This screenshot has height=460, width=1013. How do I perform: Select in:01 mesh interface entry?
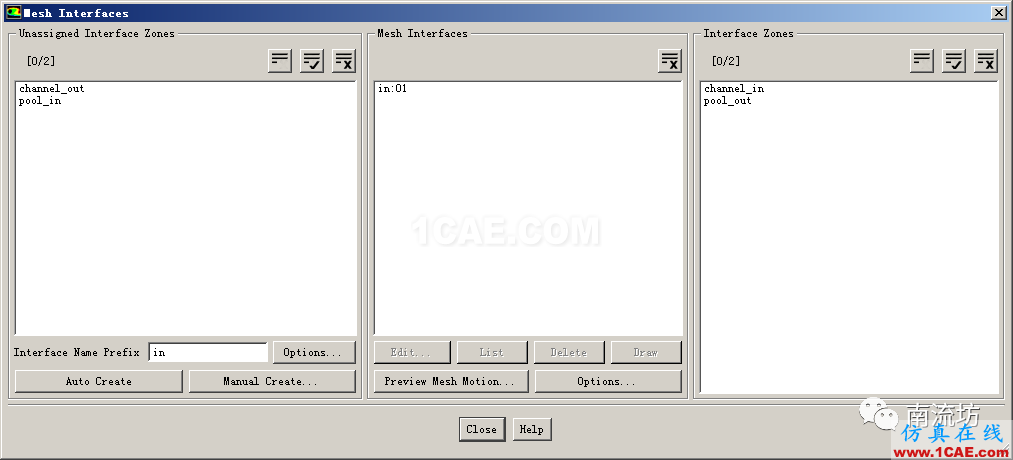pos(392,89)
